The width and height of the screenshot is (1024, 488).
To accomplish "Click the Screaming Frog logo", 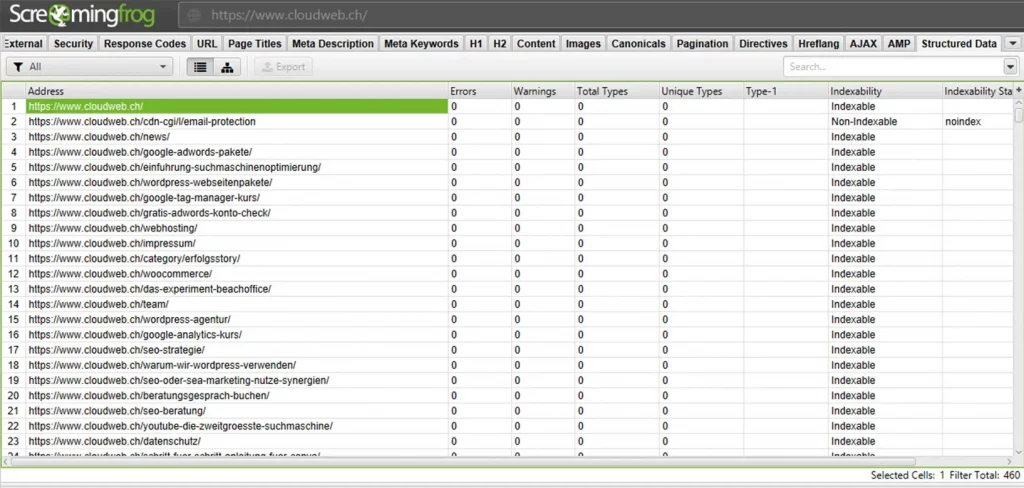I will point(82,14).
